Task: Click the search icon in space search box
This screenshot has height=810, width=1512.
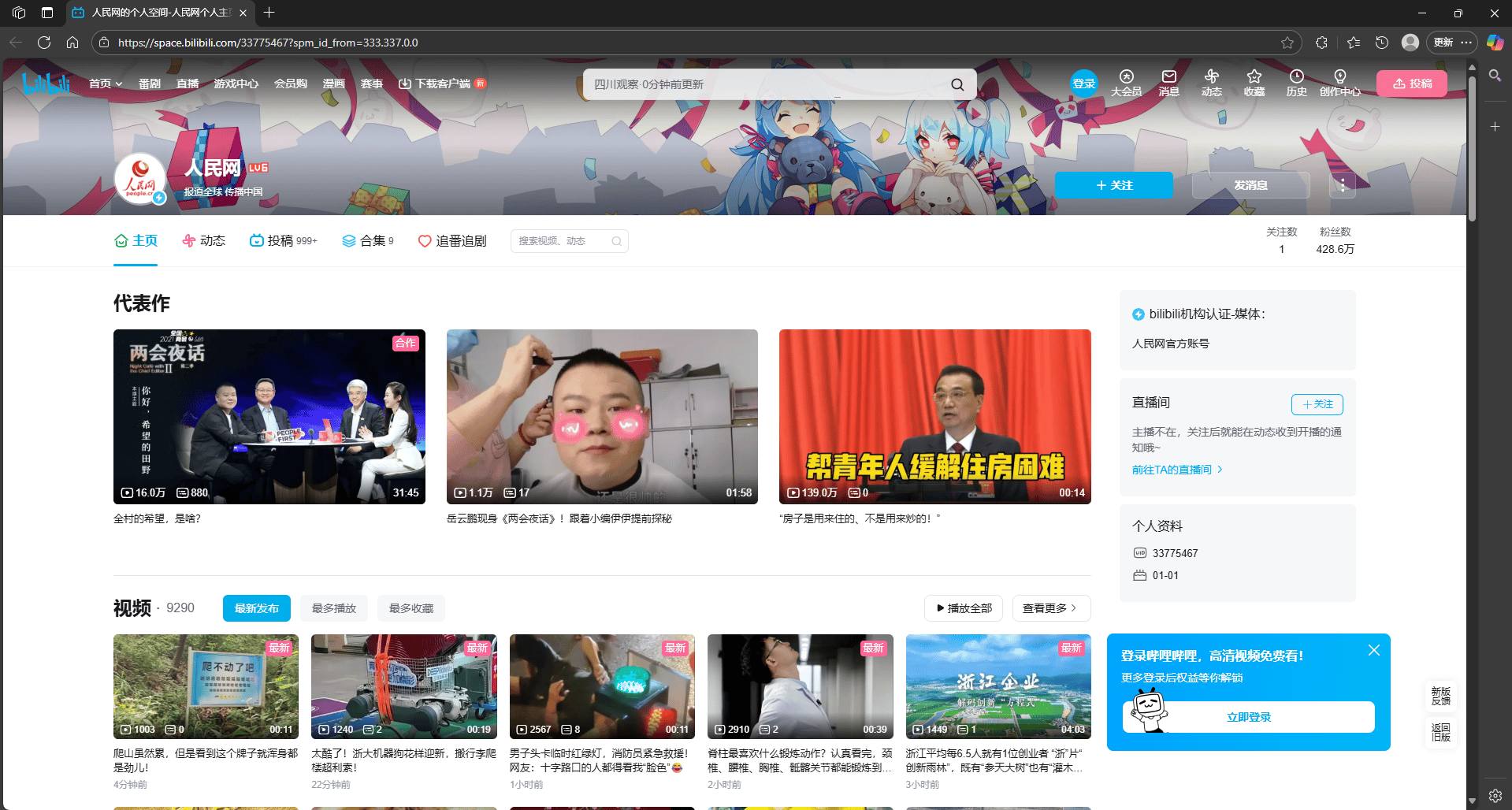Action: point(617,241)
